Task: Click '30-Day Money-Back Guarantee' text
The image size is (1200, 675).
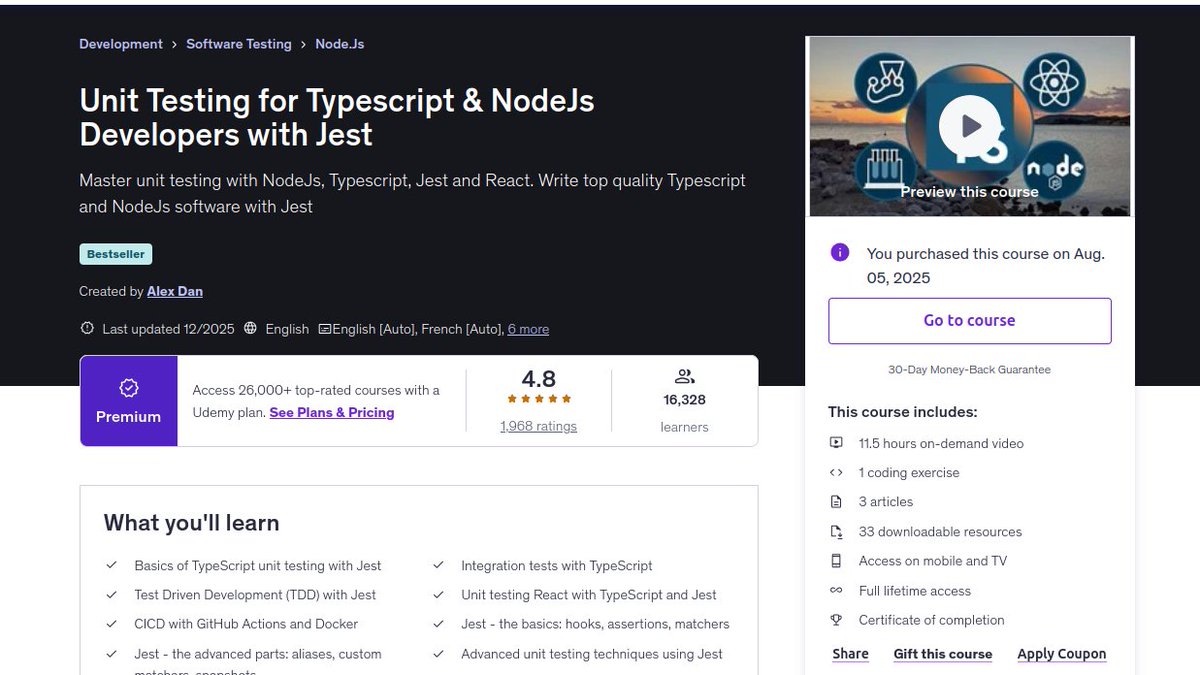Action: [x=969, y=370]
